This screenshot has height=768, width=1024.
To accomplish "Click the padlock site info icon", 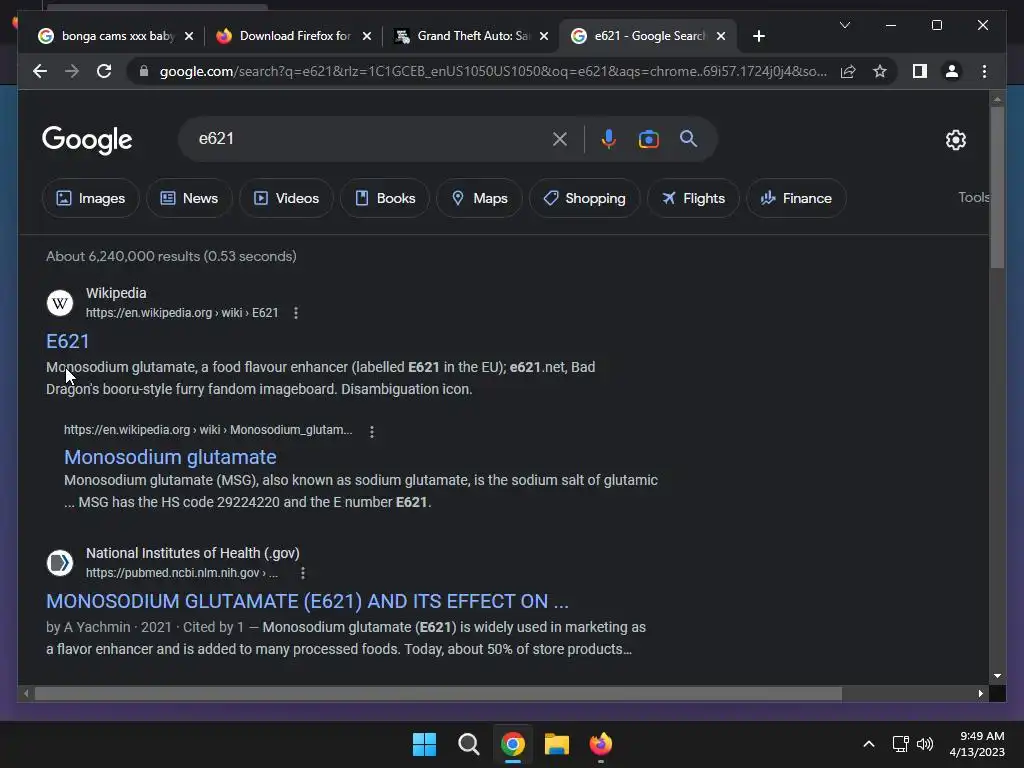I will click(144, 71).
